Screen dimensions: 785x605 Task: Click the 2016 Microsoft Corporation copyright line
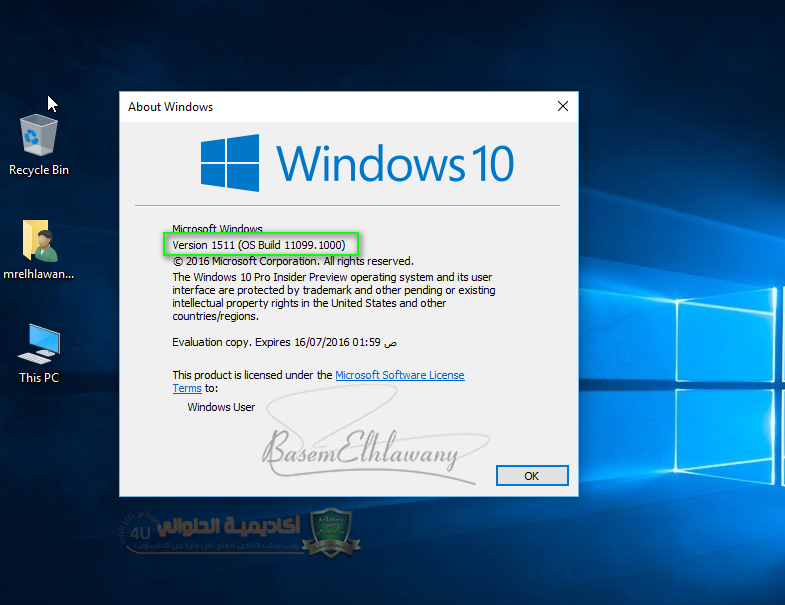(x=293, y=261)
